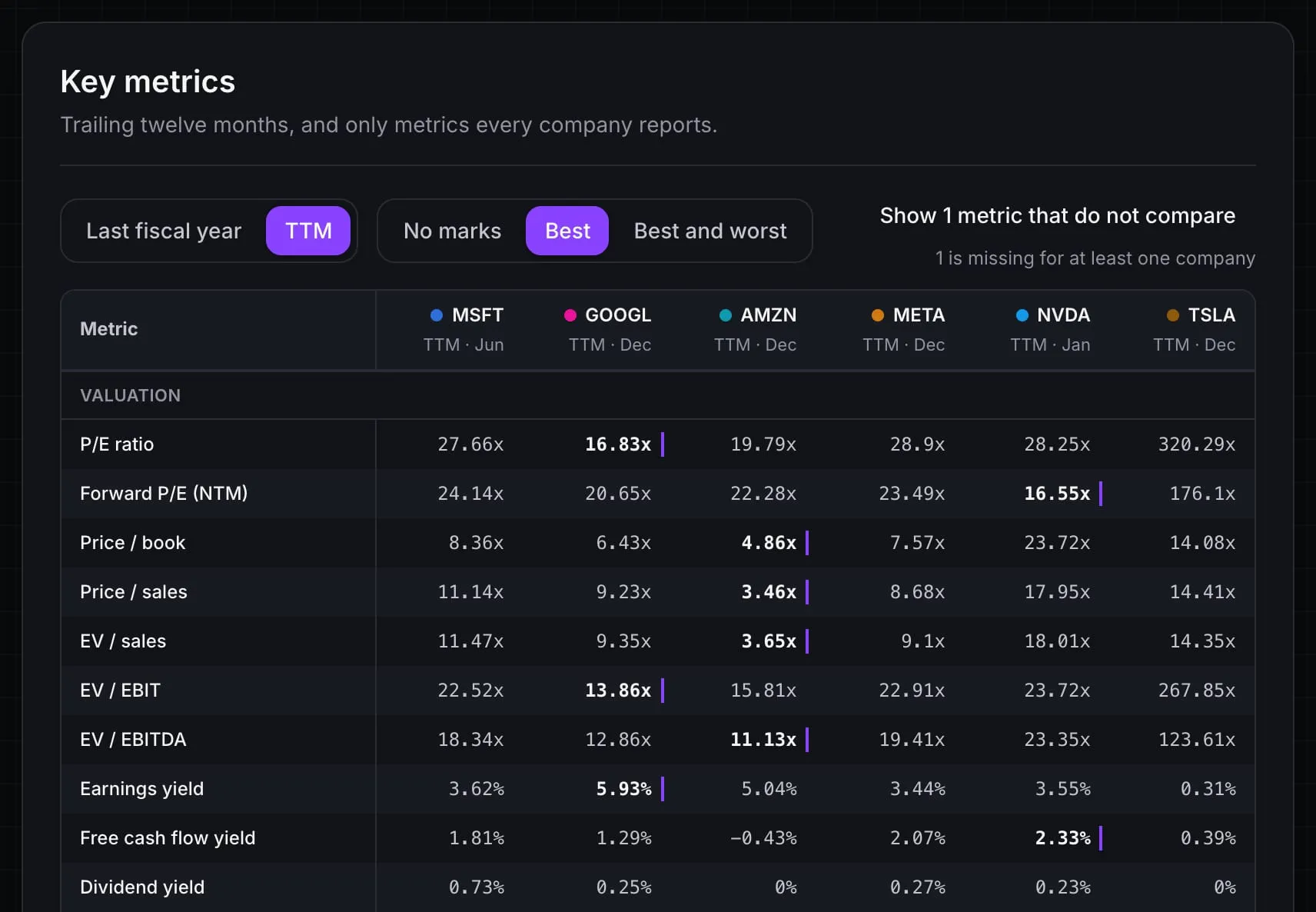
Task: Click AMZN's EV / EBITDA value 11.13x
Action: (x=763, y=740)
